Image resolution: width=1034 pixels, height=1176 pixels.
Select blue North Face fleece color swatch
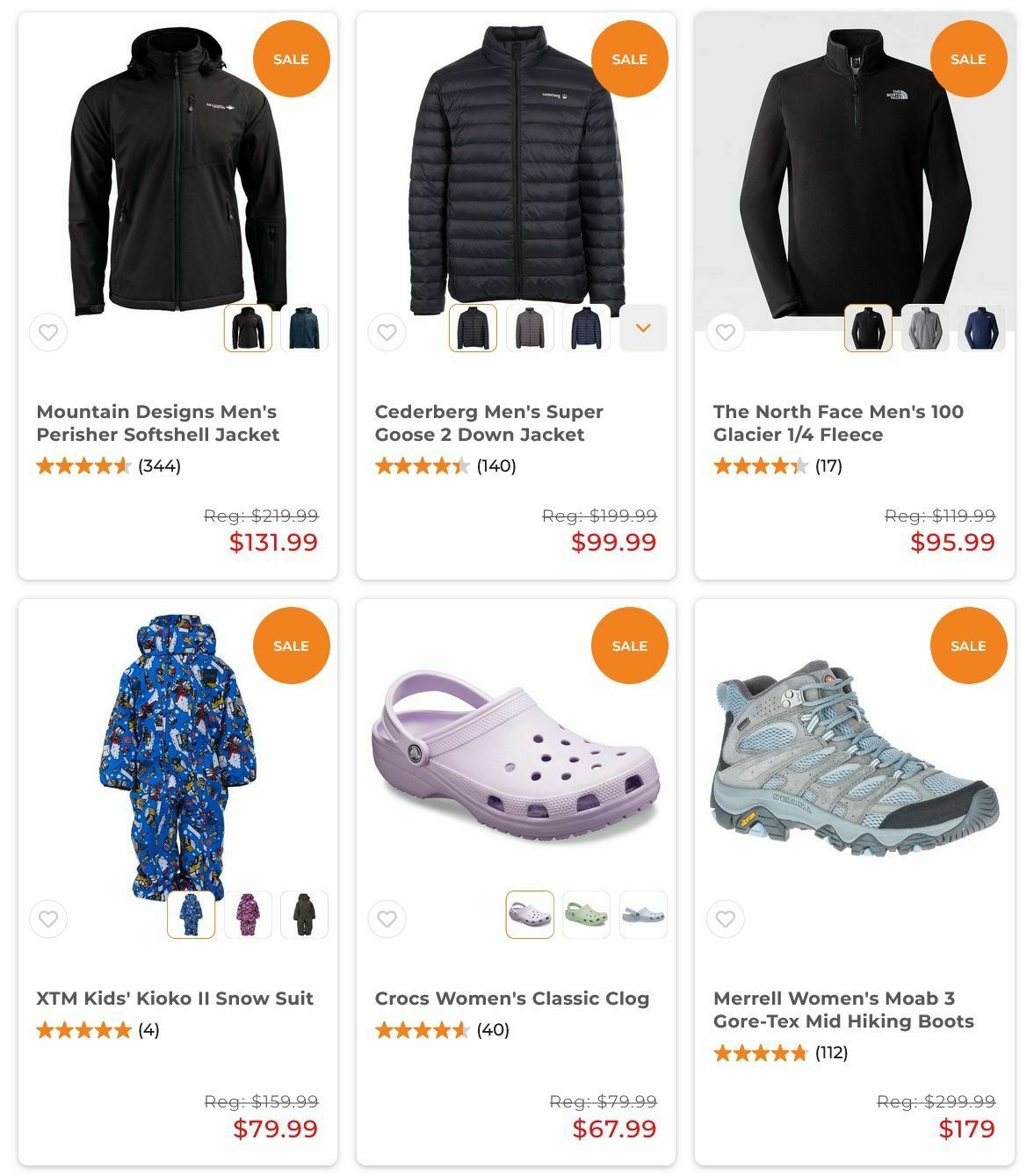tap(981, 328)
